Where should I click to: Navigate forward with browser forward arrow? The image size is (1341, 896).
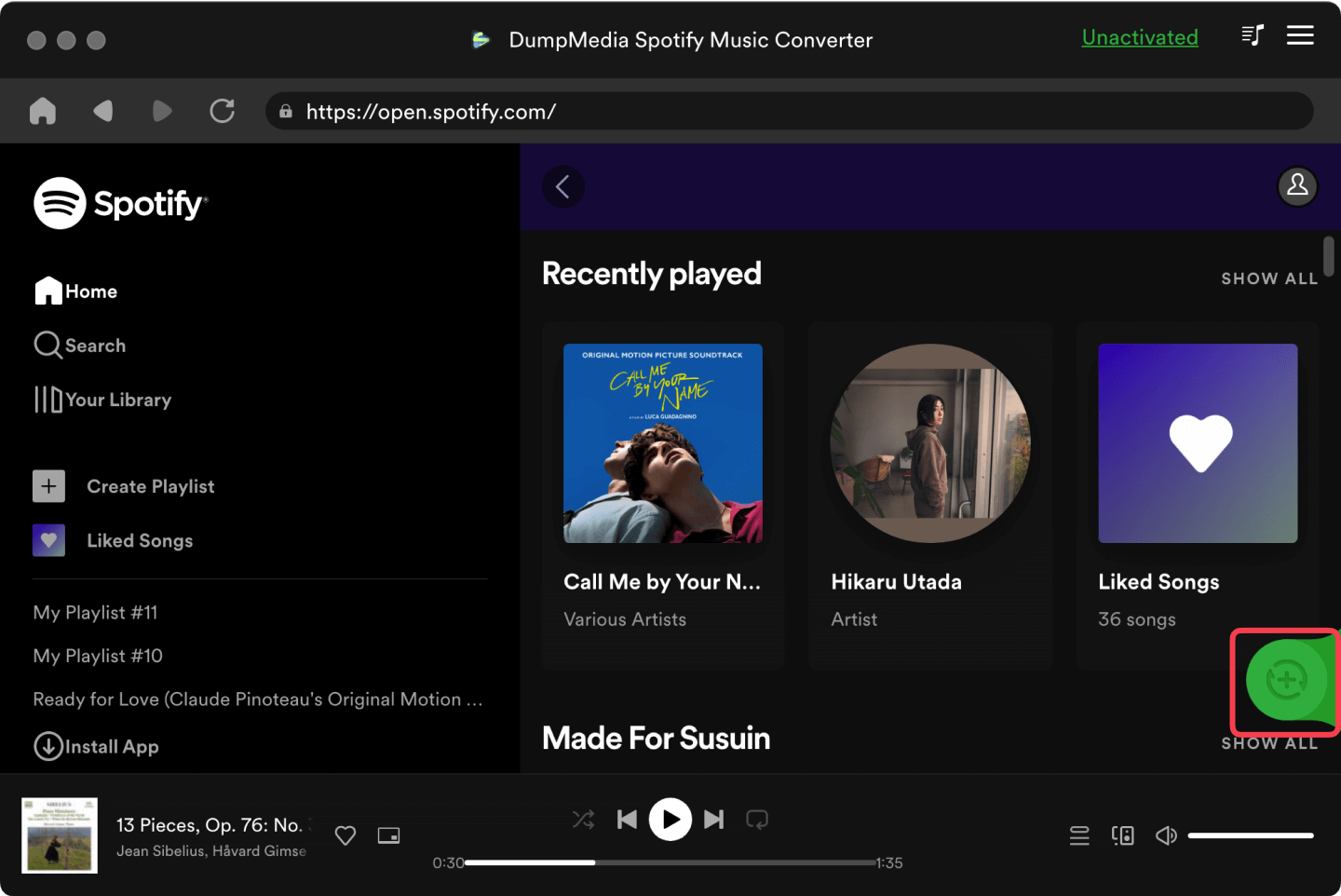tap(162, 111)
